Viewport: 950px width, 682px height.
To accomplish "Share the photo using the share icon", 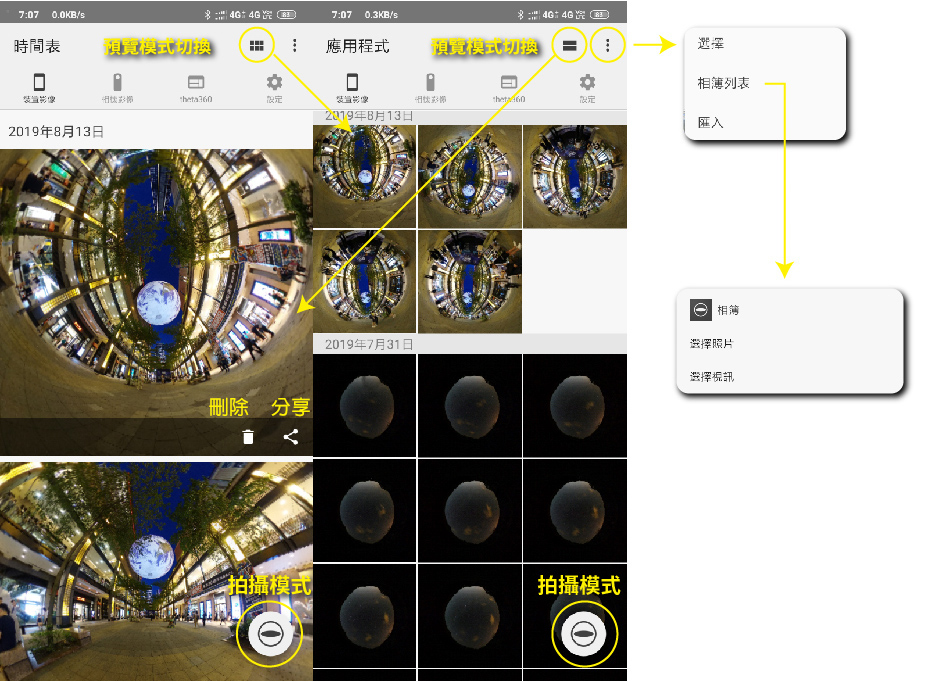I will (x=291, y=437).
